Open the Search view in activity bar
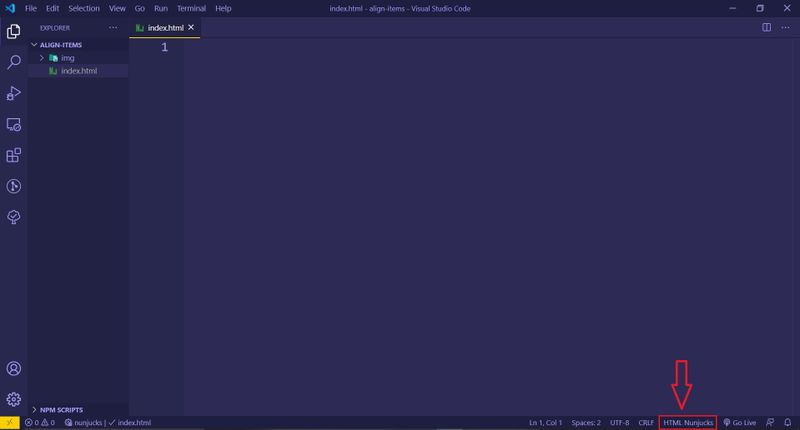The width and height of the screenshot is (800, 430). [x=14, y=62]
